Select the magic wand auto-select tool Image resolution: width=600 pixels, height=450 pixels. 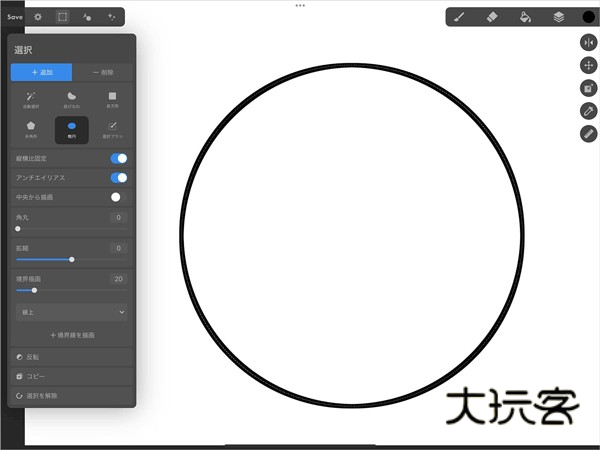pos(30,98)
